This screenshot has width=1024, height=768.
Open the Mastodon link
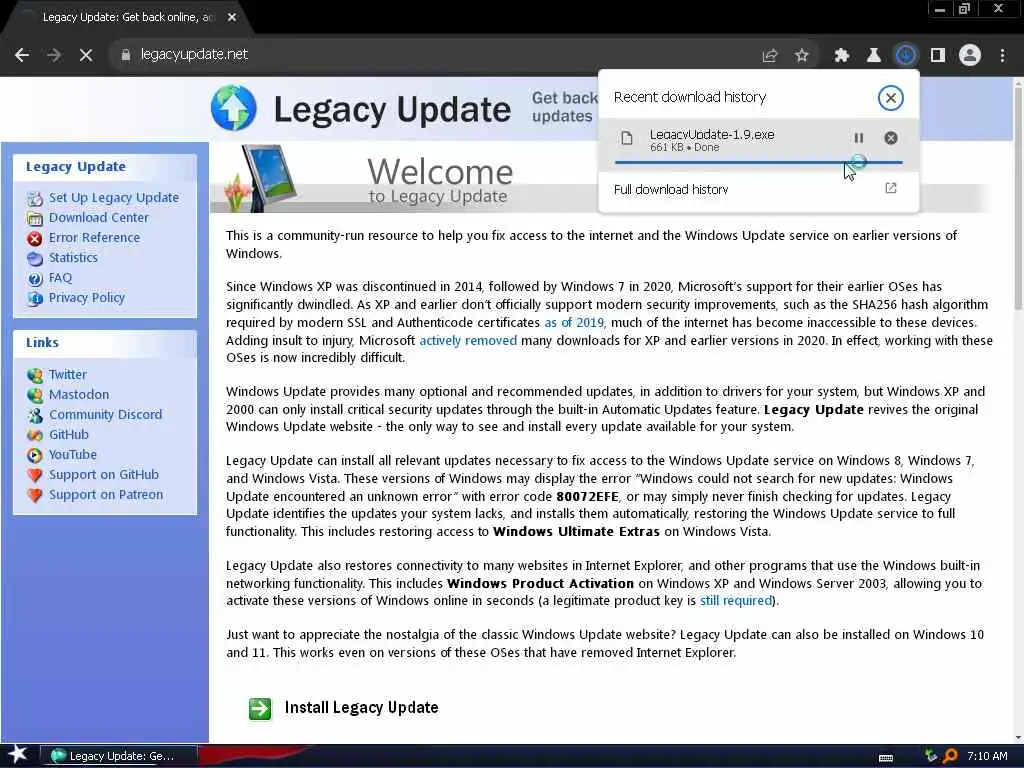tap(78, 394)
